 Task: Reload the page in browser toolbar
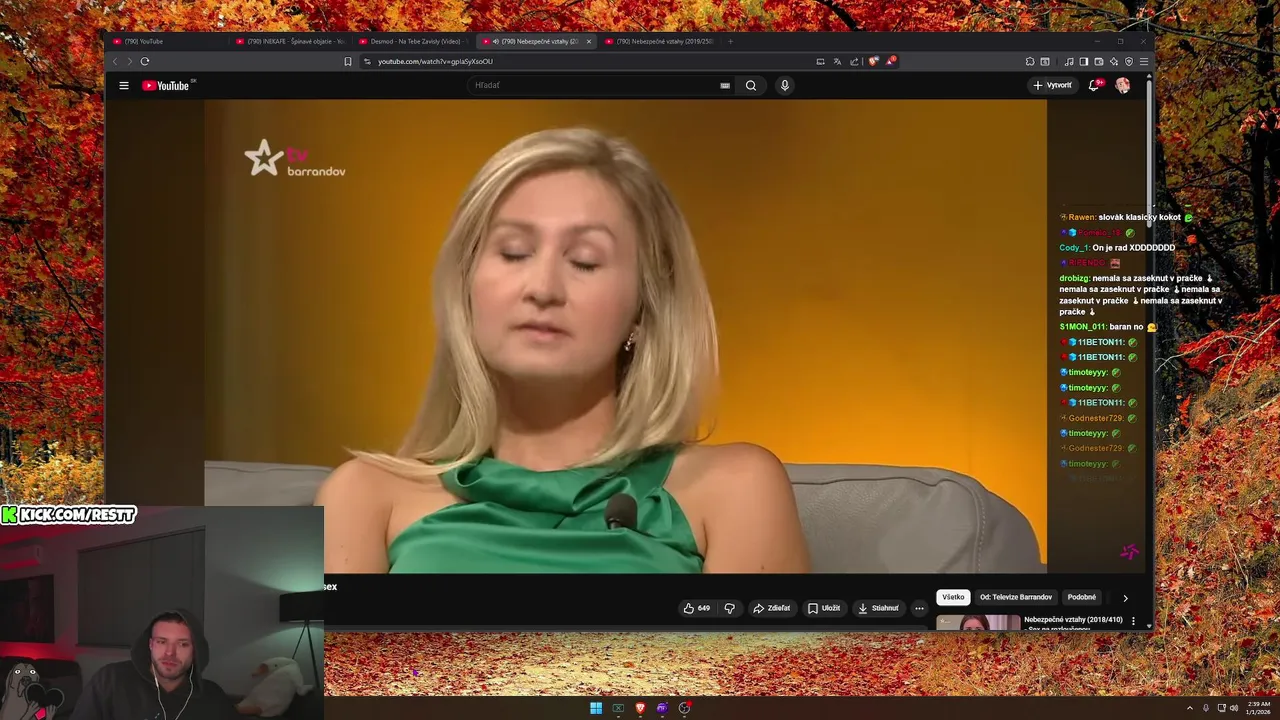click(x=145, y=61)
